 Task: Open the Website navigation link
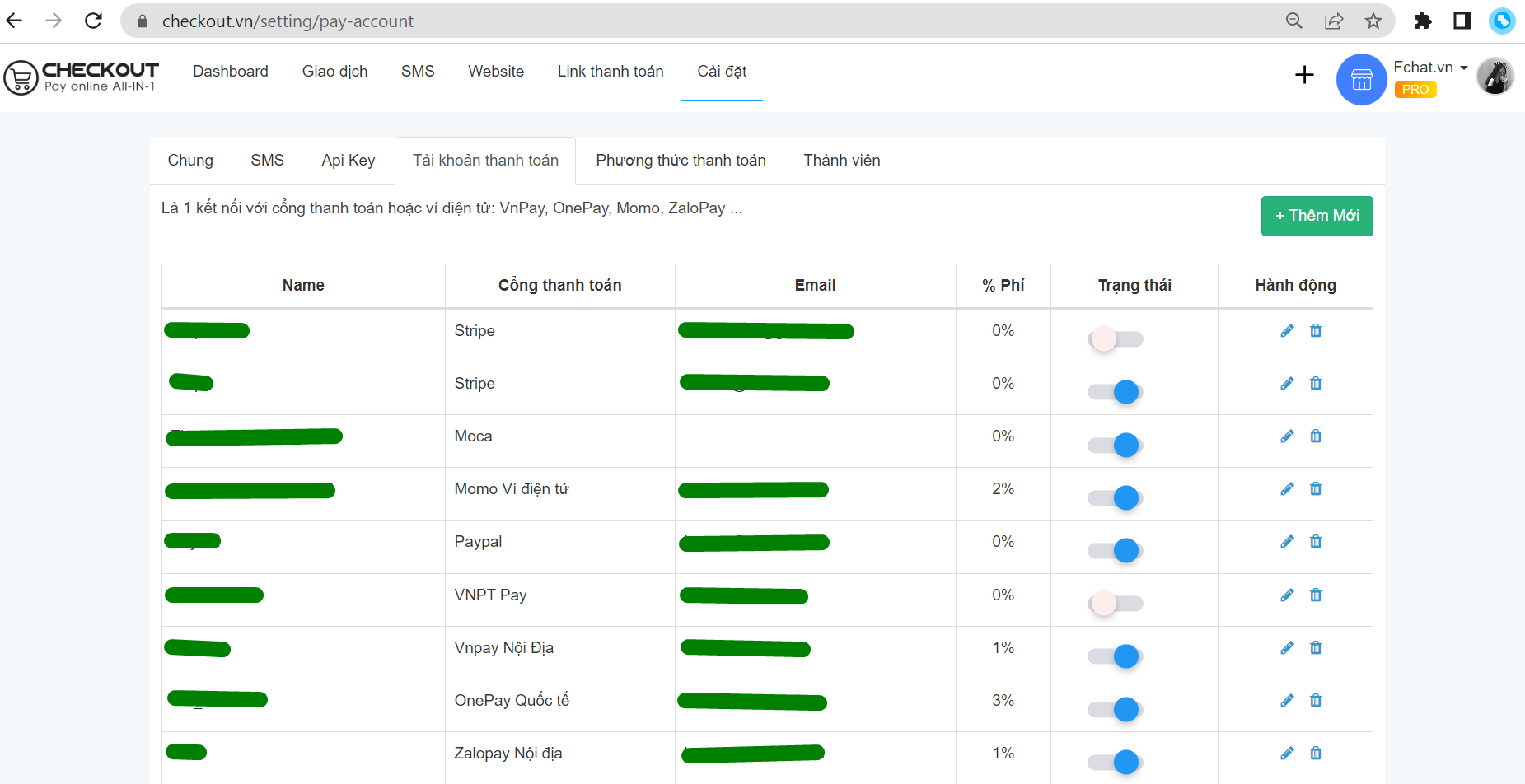pyautogui.click(x=496, y=72)
